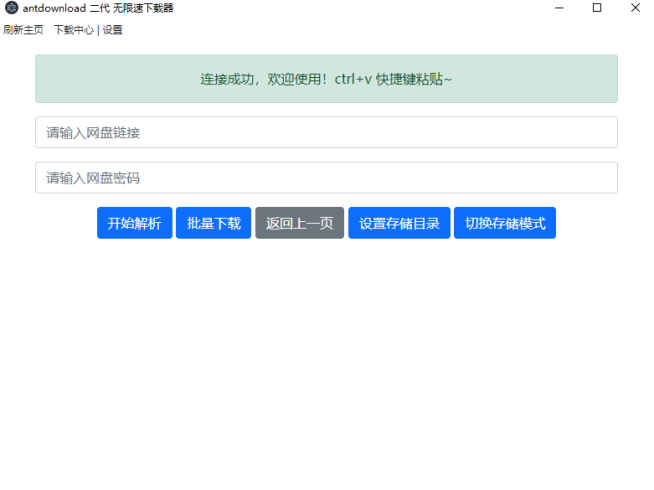Close the antdownload window

(635, 8)
